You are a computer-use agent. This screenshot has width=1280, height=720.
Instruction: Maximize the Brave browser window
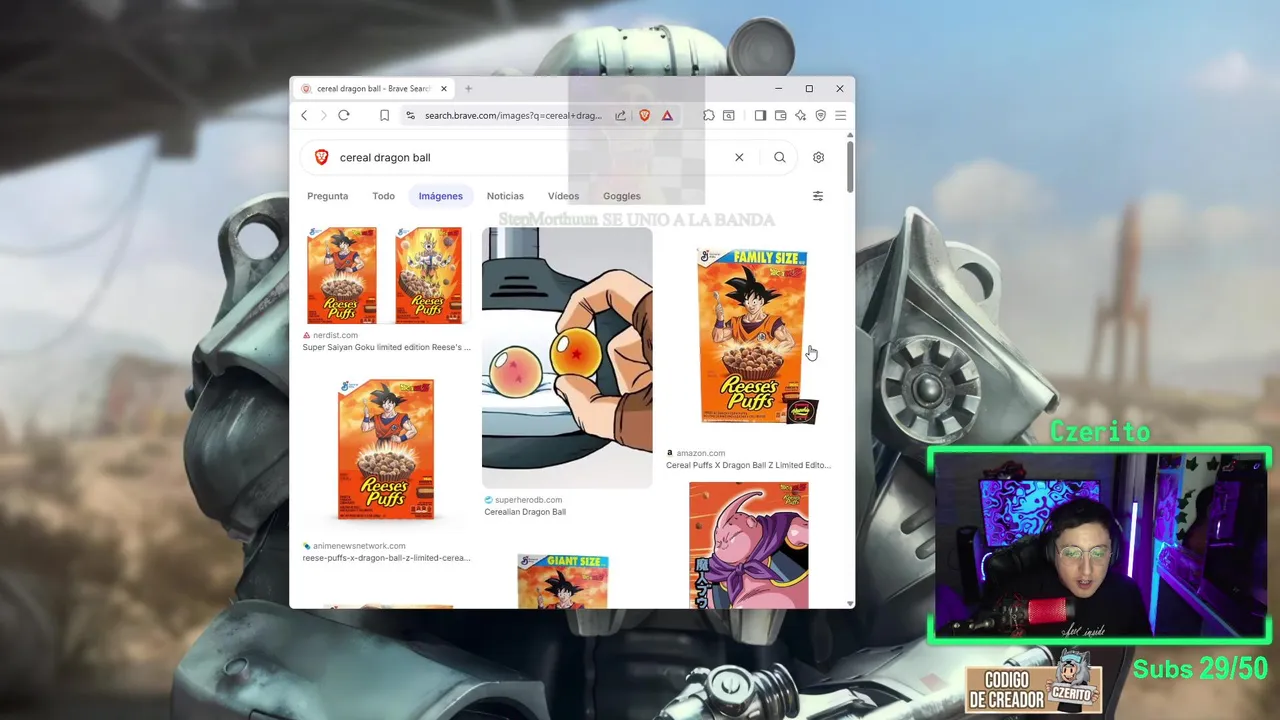pyautogui.click(x=809, y=89)
